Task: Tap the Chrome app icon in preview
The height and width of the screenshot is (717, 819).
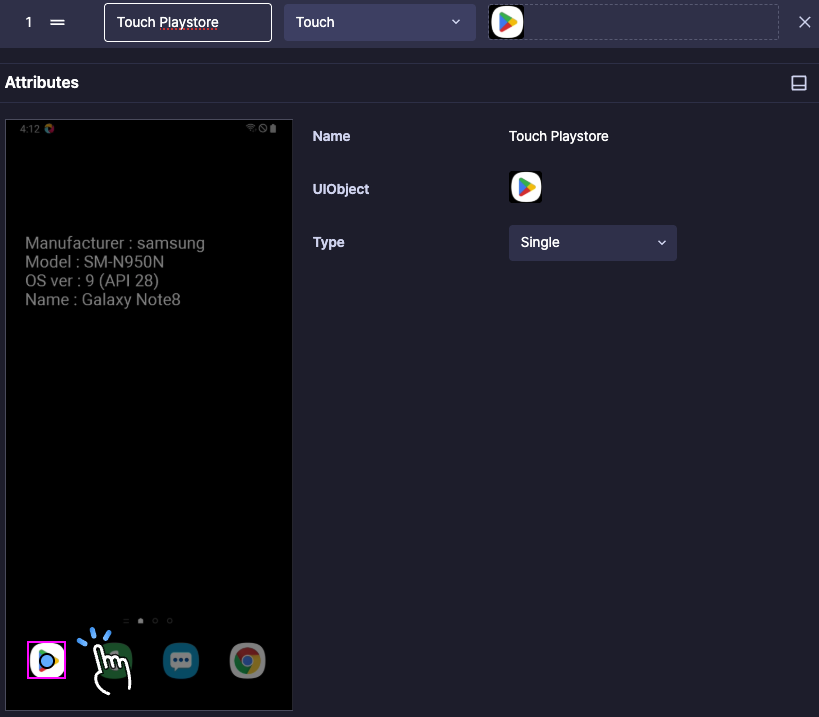Action: tap(248, 661)
